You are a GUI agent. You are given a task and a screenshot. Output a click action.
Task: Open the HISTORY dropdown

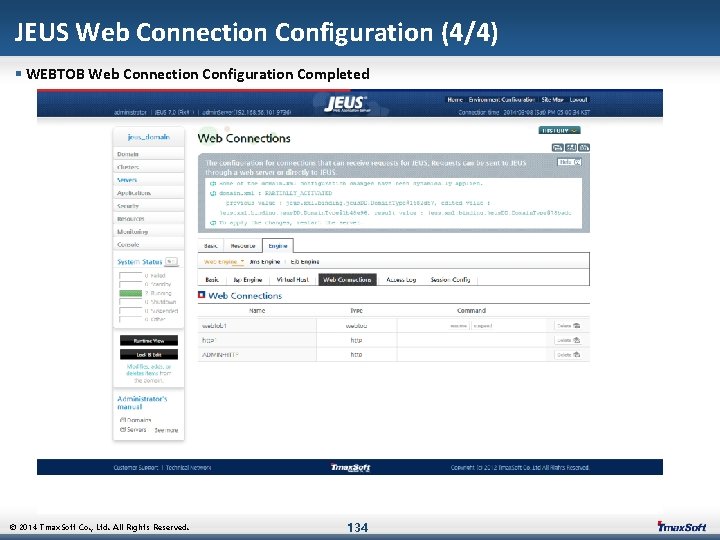coord(559,130)
